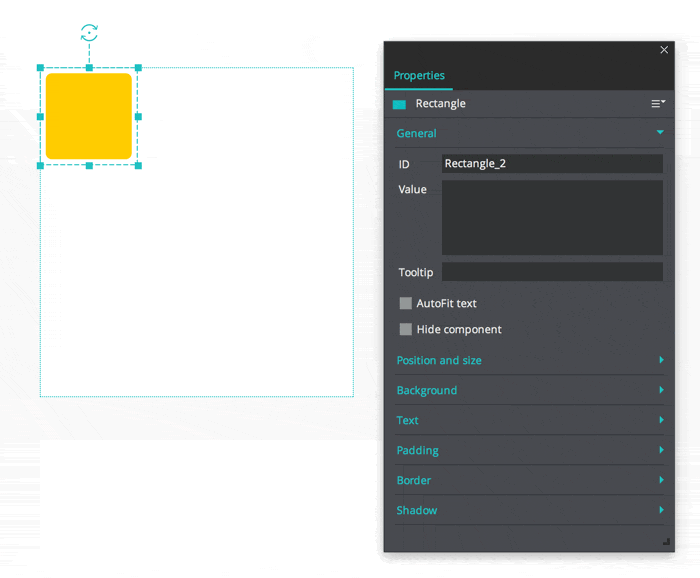Click the Rectangle title text in the panel

click(440, 104)
